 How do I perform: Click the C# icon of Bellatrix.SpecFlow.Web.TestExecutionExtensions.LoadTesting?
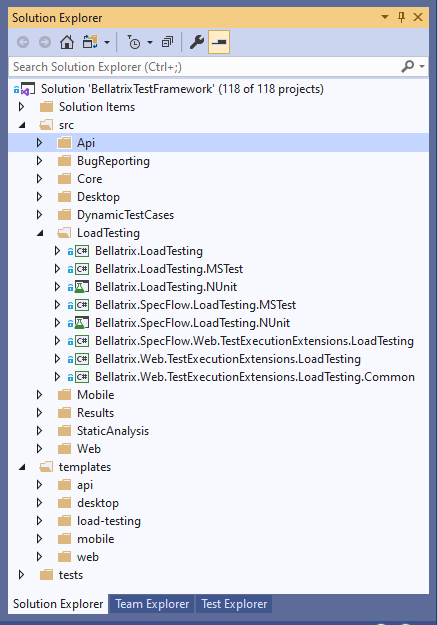coord(82,341)
